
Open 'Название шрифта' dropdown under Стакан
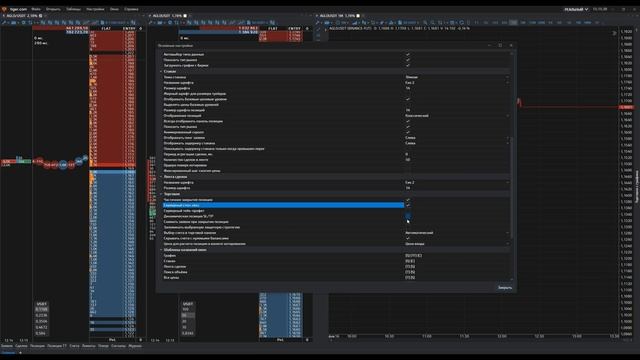point(457,82)
